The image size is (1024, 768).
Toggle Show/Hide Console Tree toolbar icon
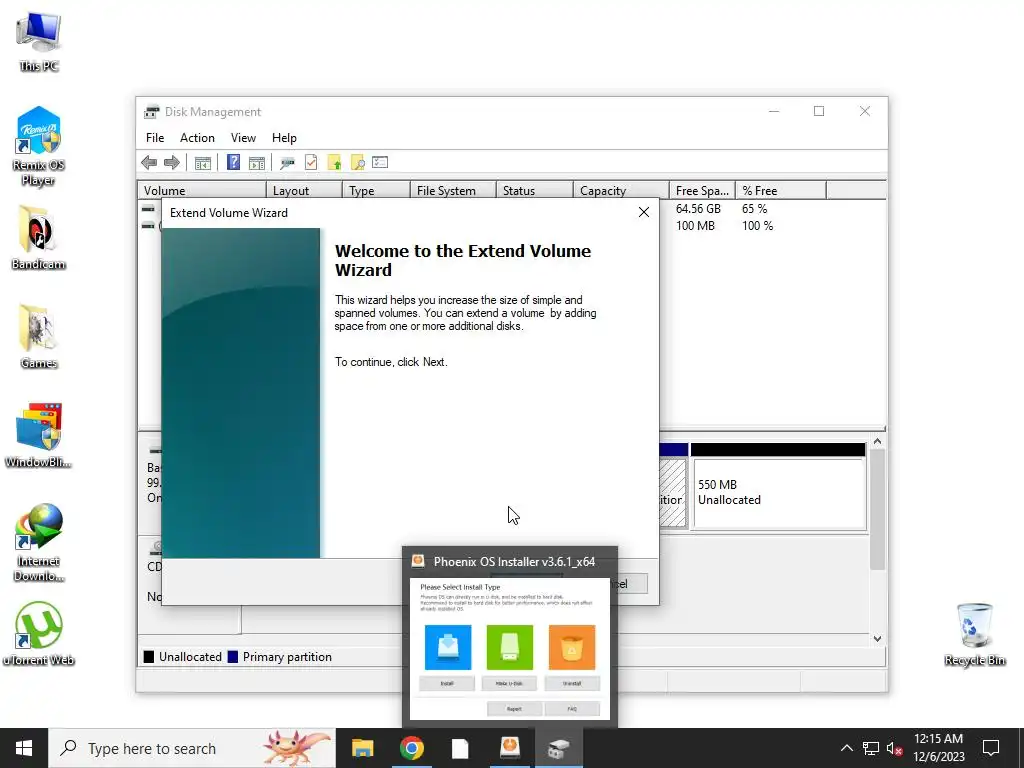click(203, 163)
